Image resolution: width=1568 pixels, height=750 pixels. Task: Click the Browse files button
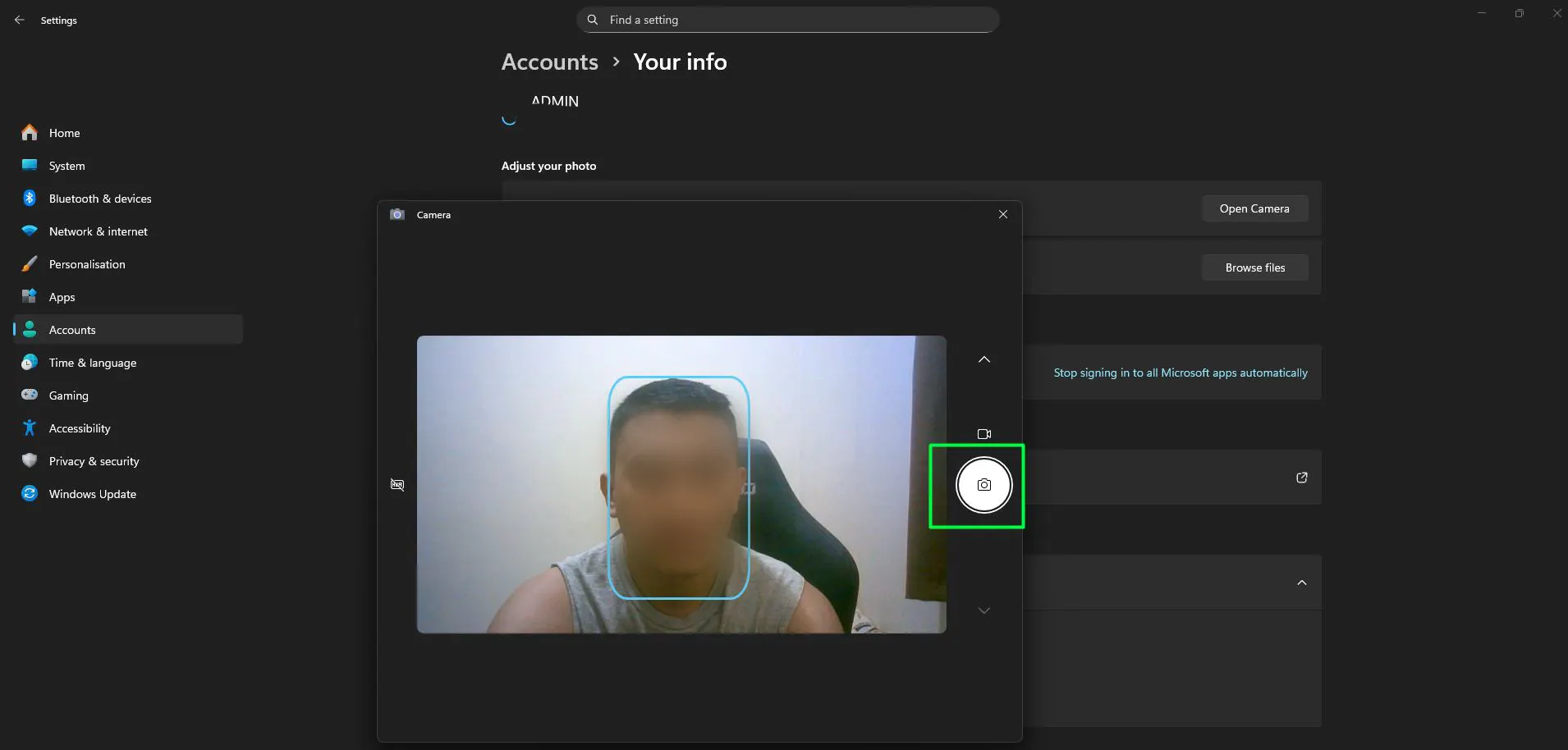1254,267
